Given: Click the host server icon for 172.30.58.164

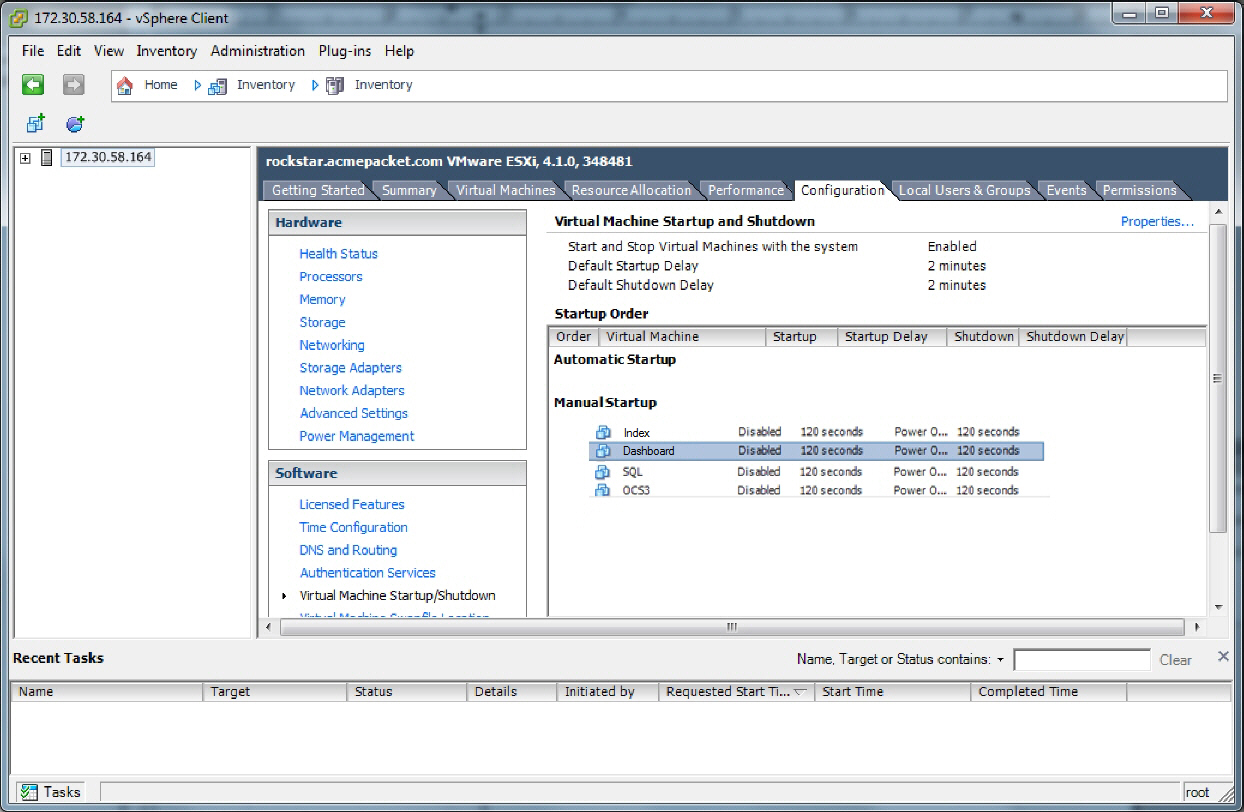Looking at the screenshot, I should tap(46, 157).
